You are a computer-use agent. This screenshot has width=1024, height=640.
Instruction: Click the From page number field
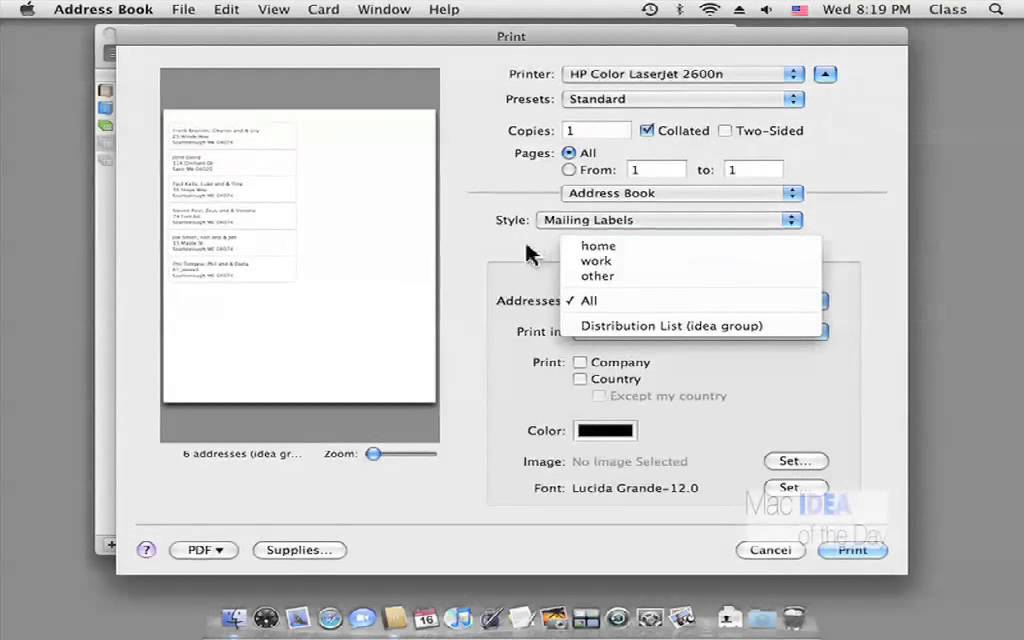pos(656,170)
